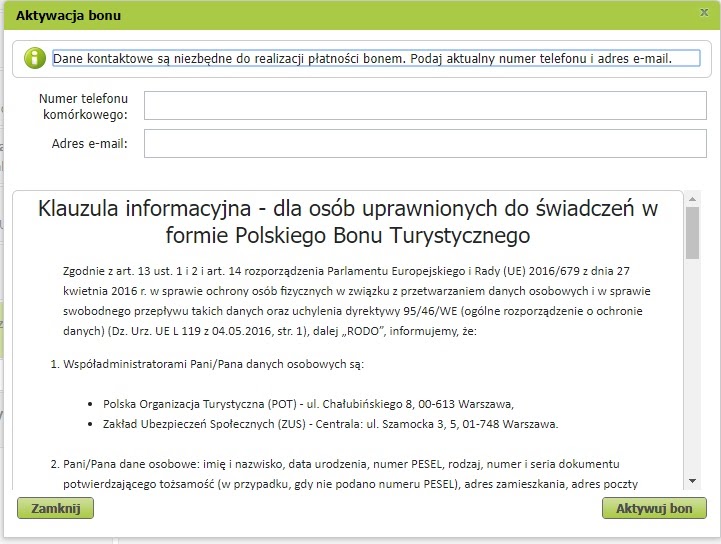Click the 'Aktywacja bonu' dialog title

coord(69,15)
